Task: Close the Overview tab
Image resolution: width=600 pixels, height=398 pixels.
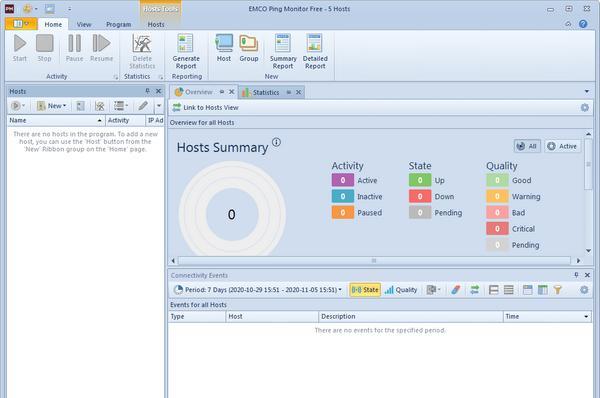Action: pyautogui.click(x=232, y=92)
